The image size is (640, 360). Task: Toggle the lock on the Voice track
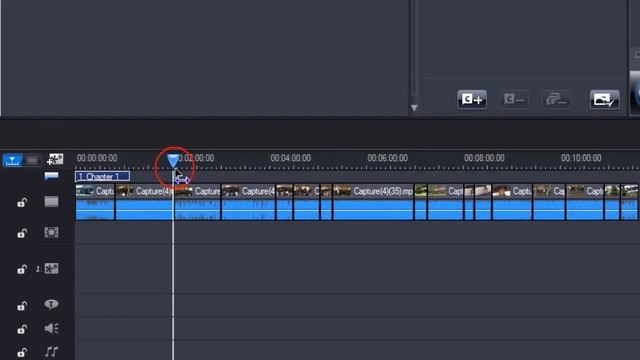(x=22, y=329)
